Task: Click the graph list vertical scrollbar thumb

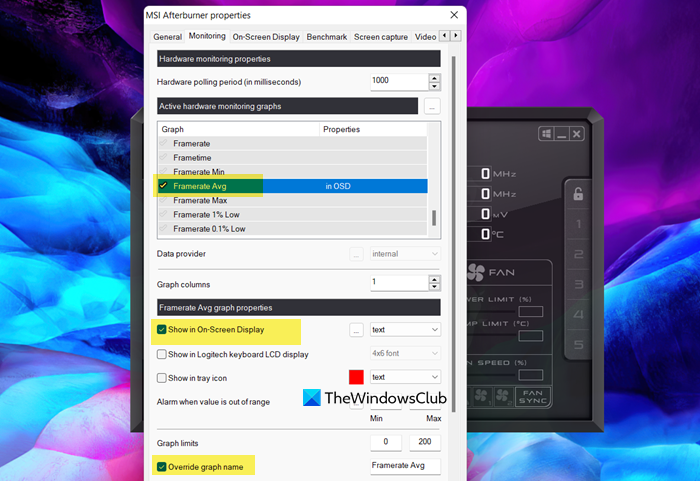Action: point(434,218)
